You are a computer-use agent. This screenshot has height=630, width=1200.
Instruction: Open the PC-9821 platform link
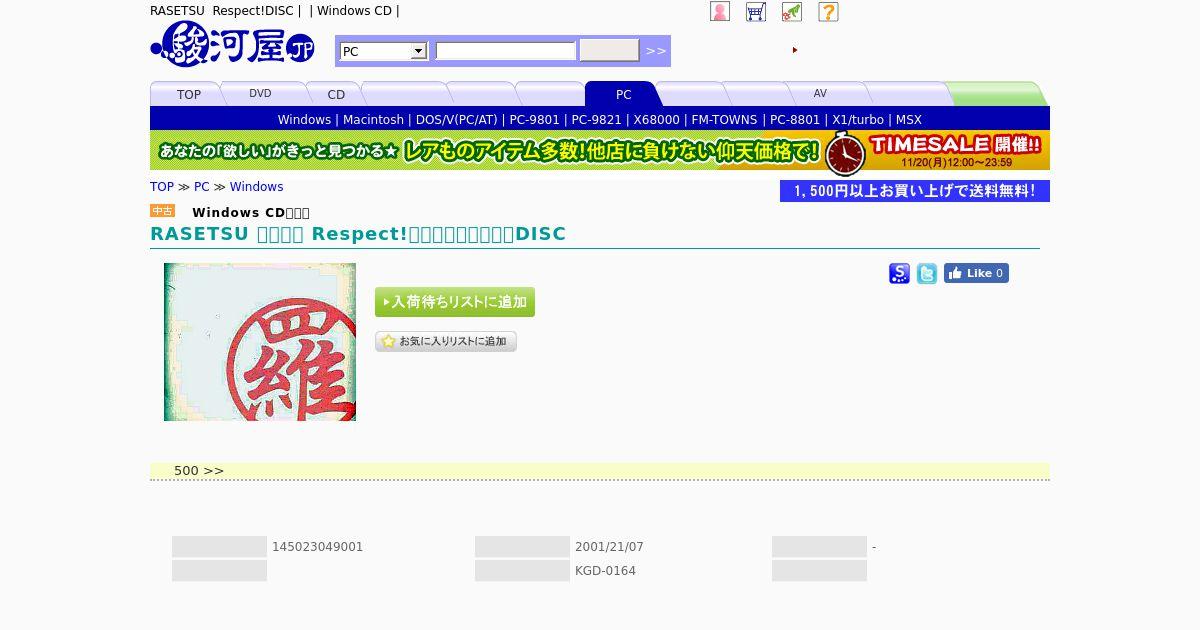click(597, 119)
